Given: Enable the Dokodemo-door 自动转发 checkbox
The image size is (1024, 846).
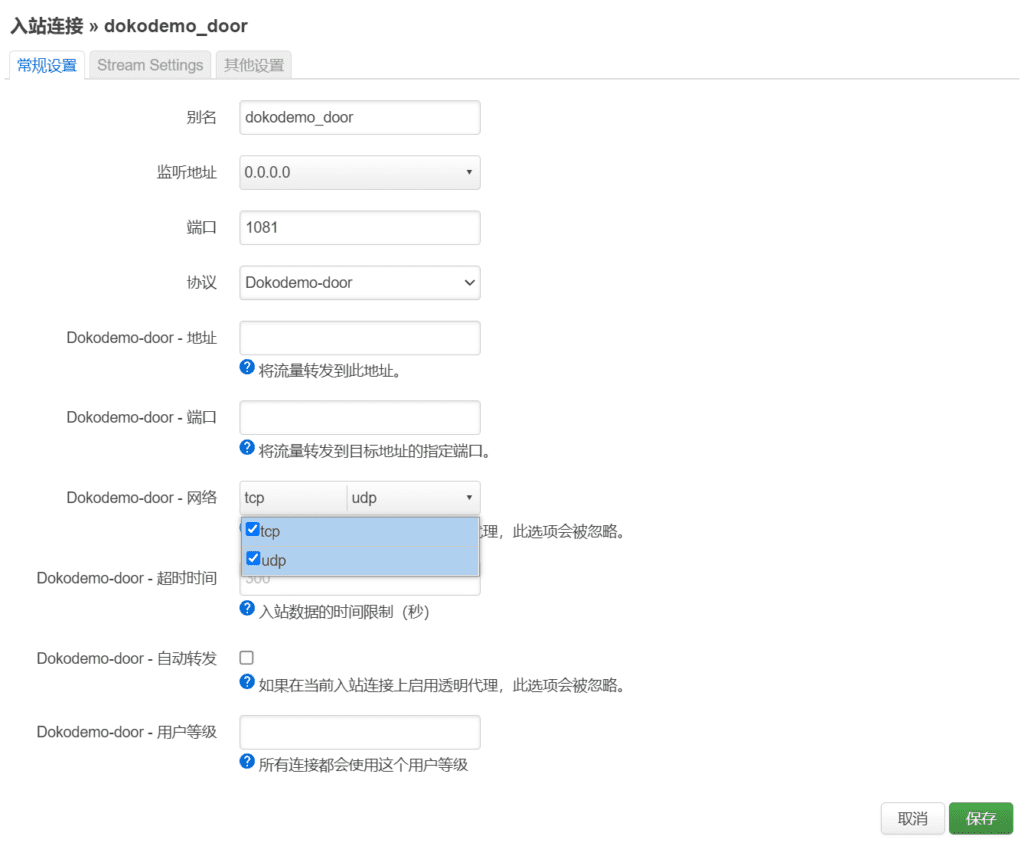Looking at the screenshot, I should click(x=245, y=658).
